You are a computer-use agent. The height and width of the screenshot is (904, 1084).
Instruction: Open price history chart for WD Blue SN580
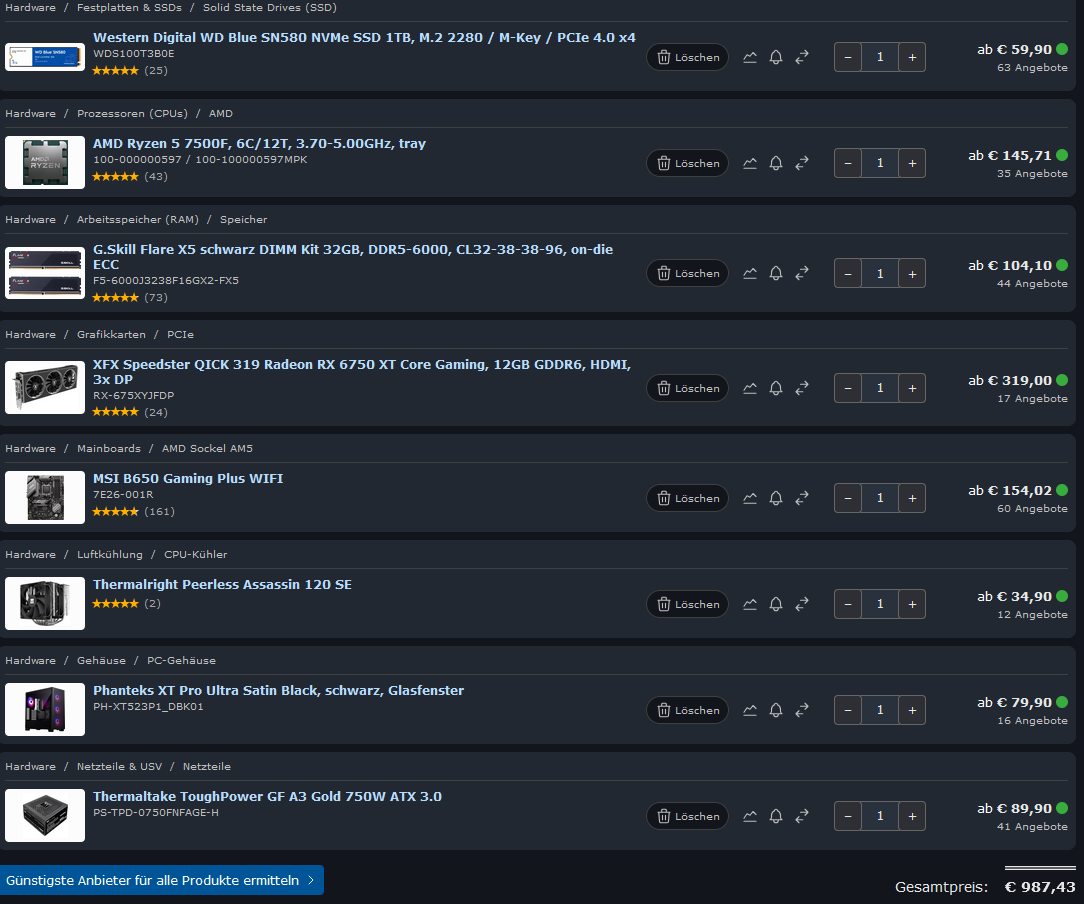[750, 57]
